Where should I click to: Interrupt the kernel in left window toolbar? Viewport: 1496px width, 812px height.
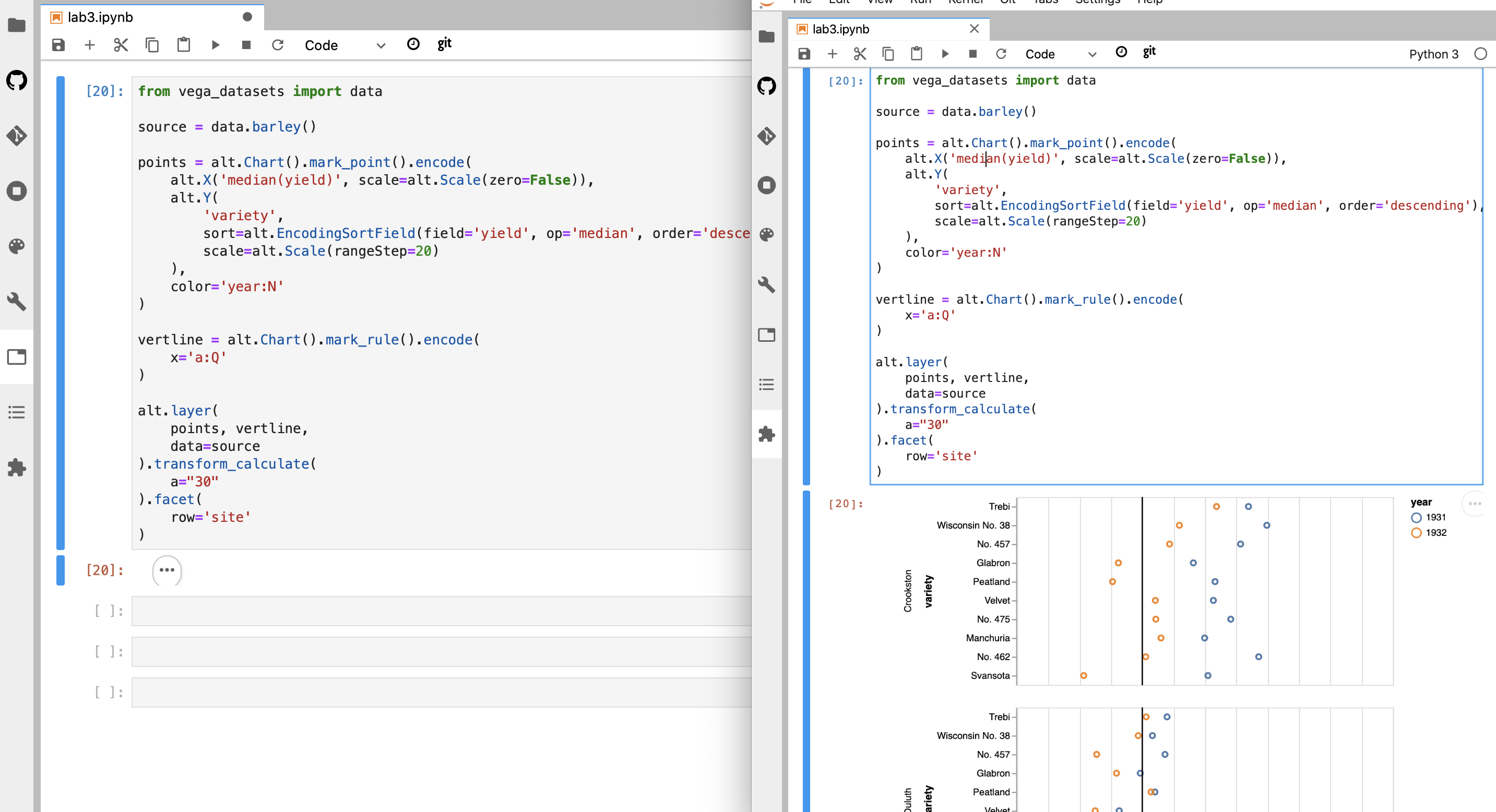[x=246, y=45]
